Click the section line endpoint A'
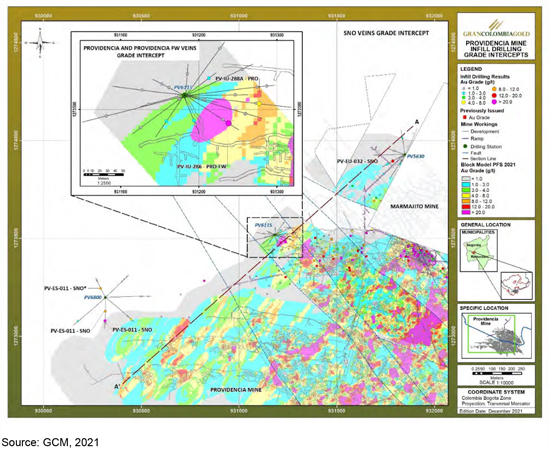 (117, 386)
